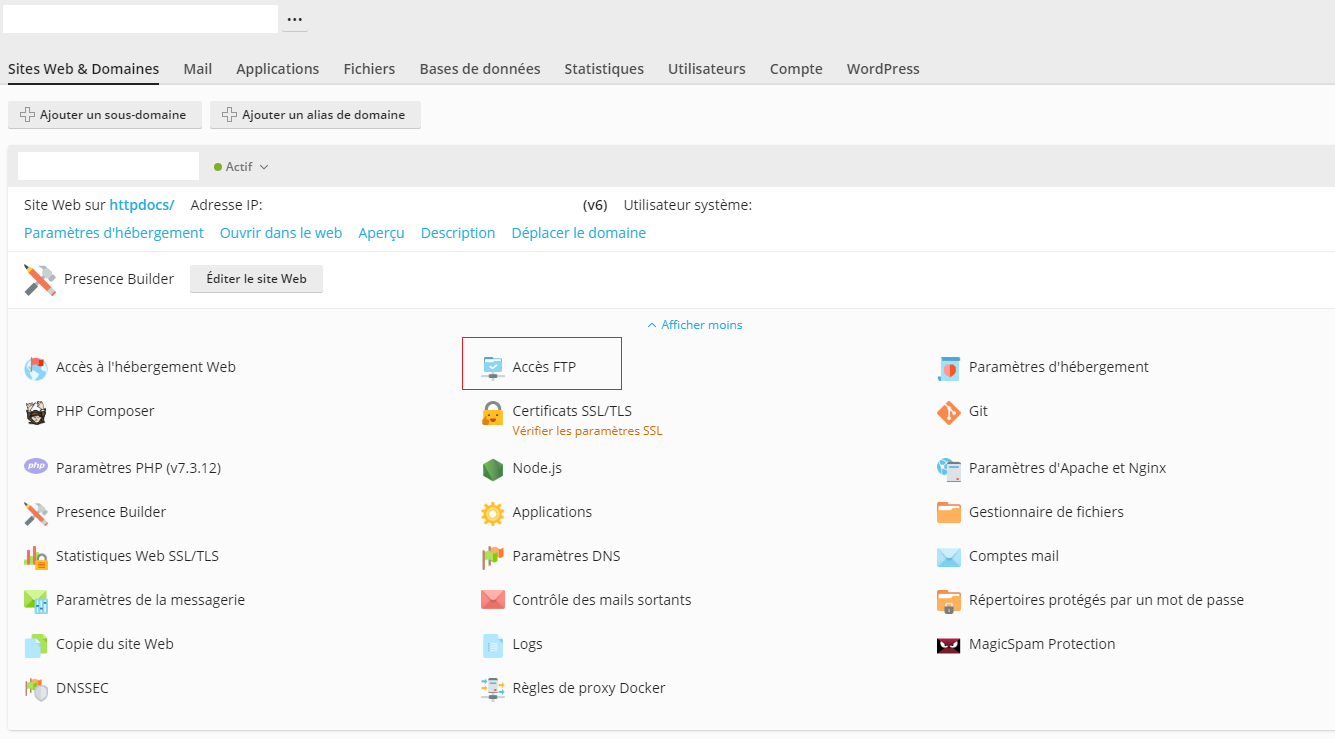Go to the Statistiques tab
The image size is (1335, 739).
tap(604, 69)
